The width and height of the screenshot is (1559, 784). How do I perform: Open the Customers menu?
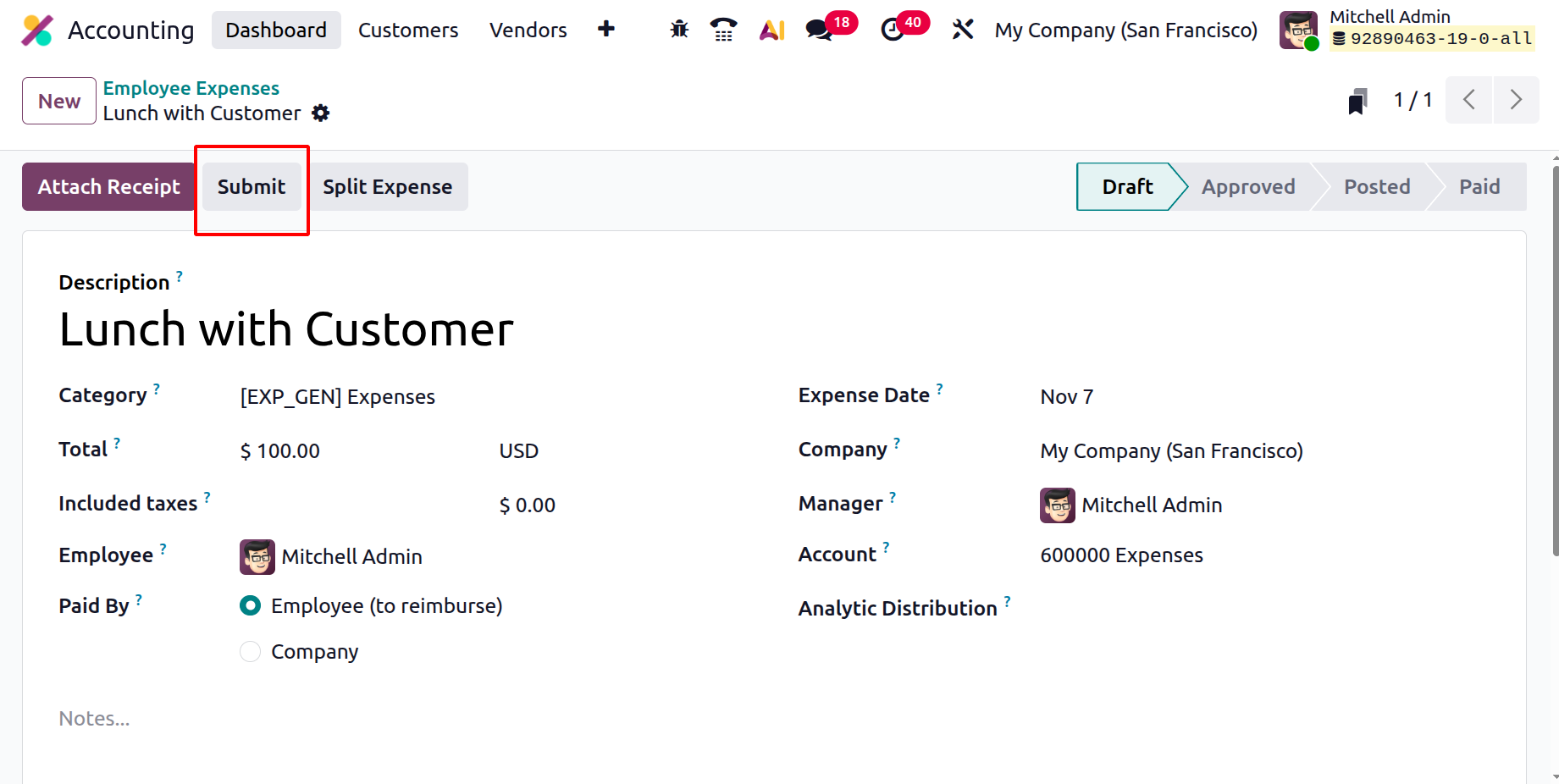(408, 30)
